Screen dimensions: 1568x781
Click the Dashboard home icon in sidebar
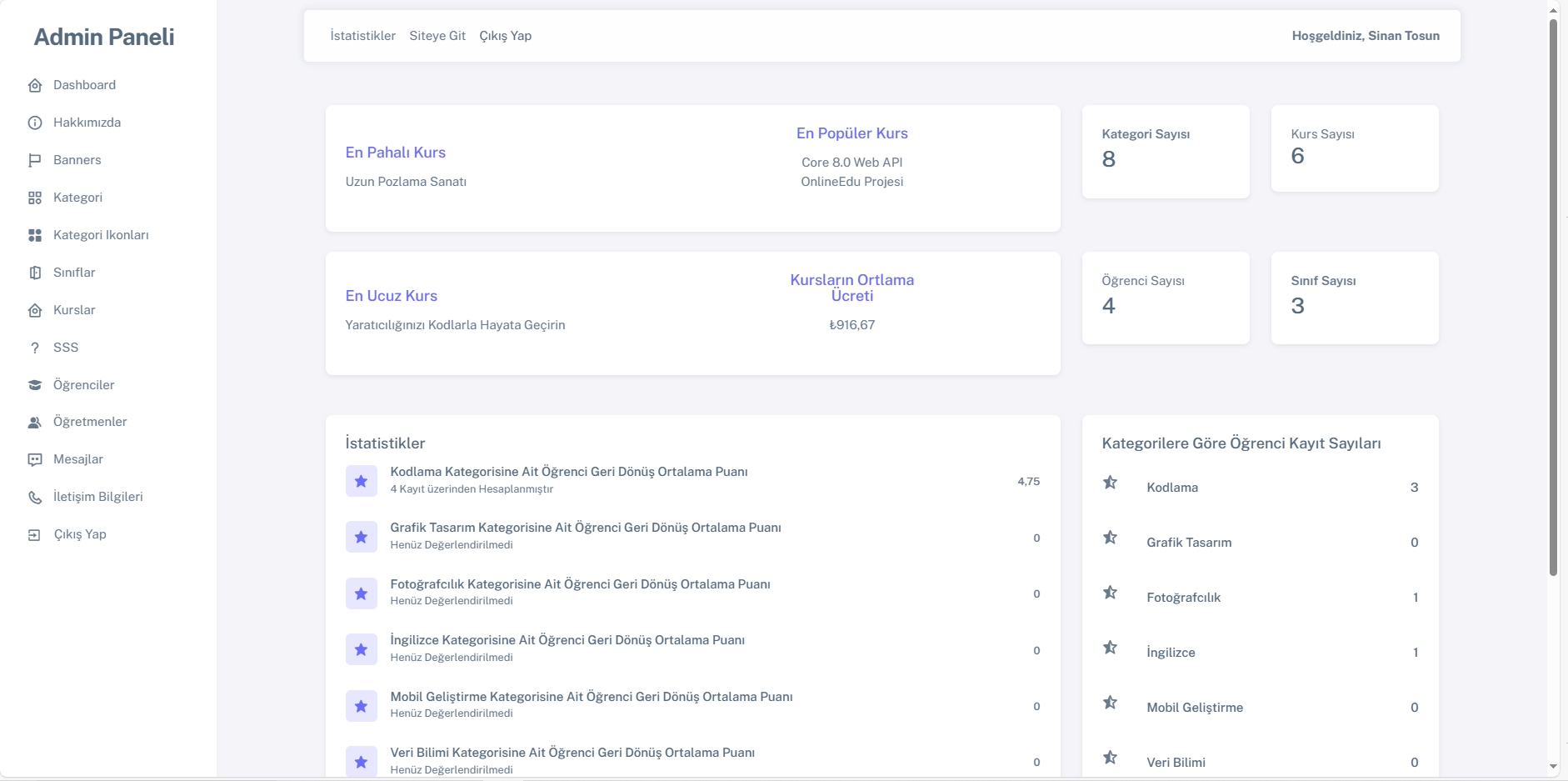coord(35,86)
